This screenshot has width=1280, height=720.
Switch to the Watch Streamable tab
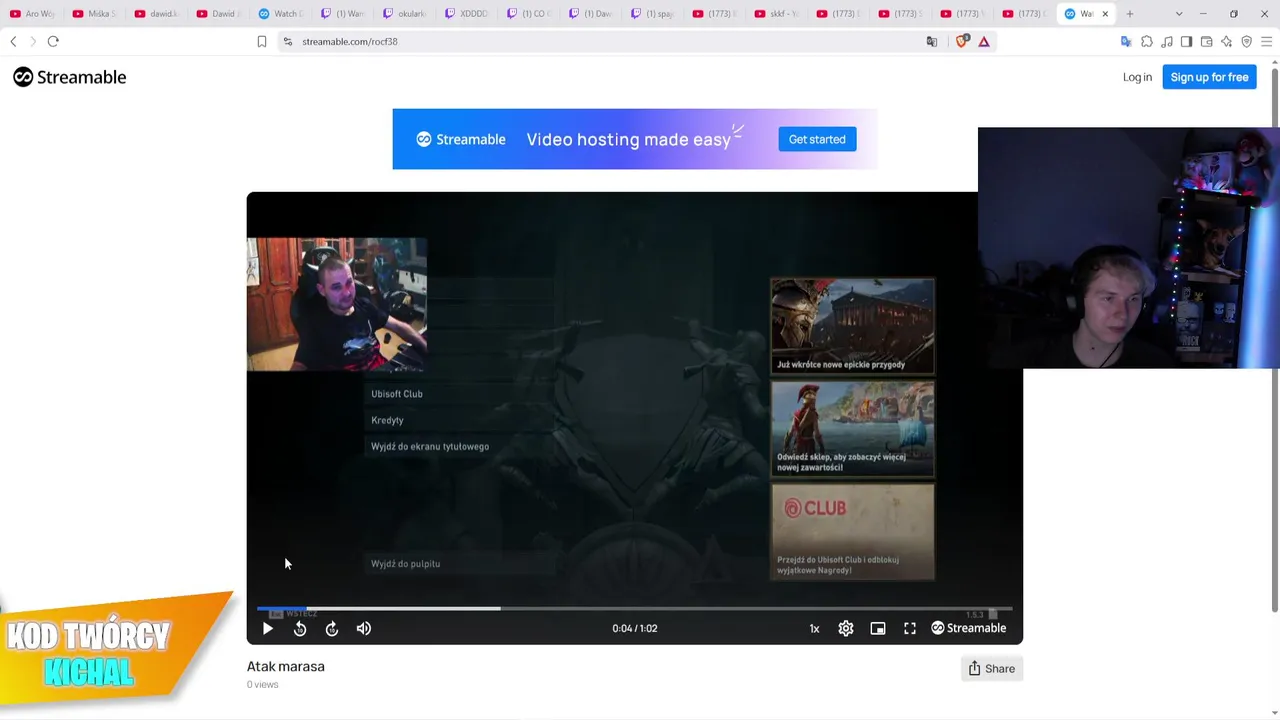[x=280, y=14]
